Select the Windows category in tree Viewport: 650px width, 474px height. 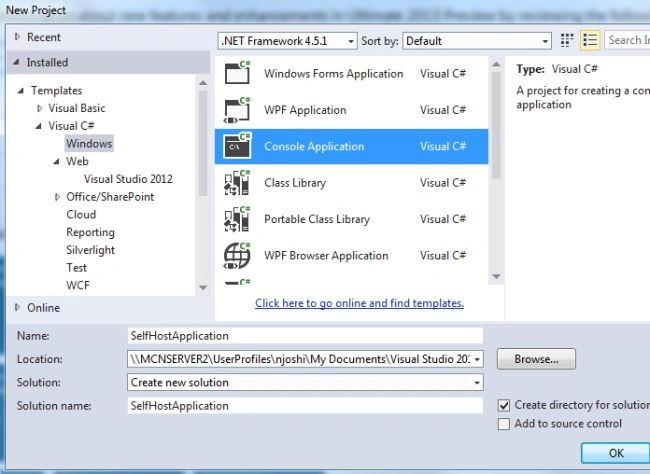89,143
